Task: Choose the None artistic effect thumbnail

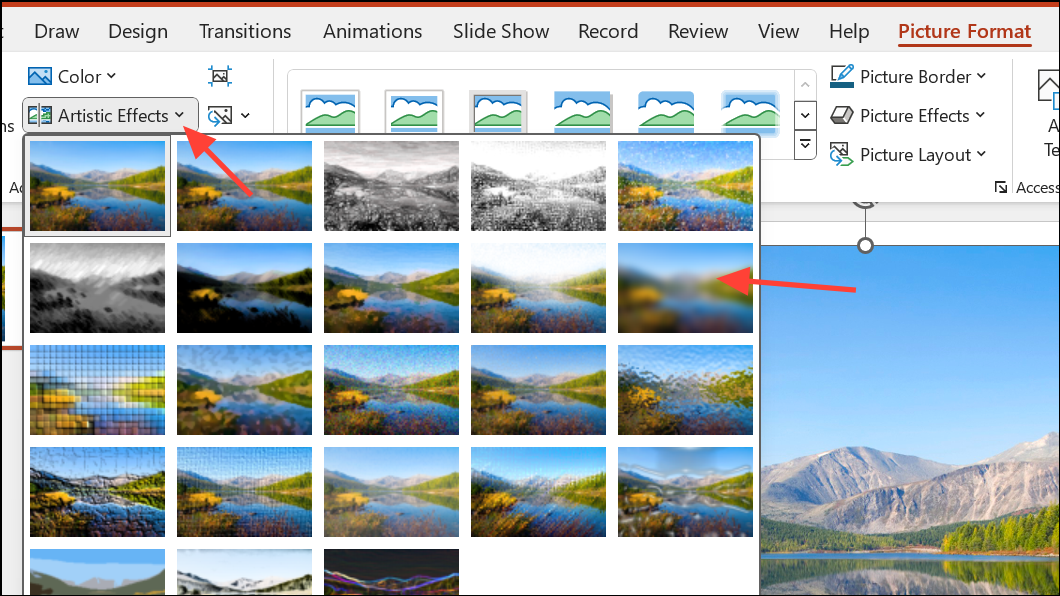Action: 97,186
